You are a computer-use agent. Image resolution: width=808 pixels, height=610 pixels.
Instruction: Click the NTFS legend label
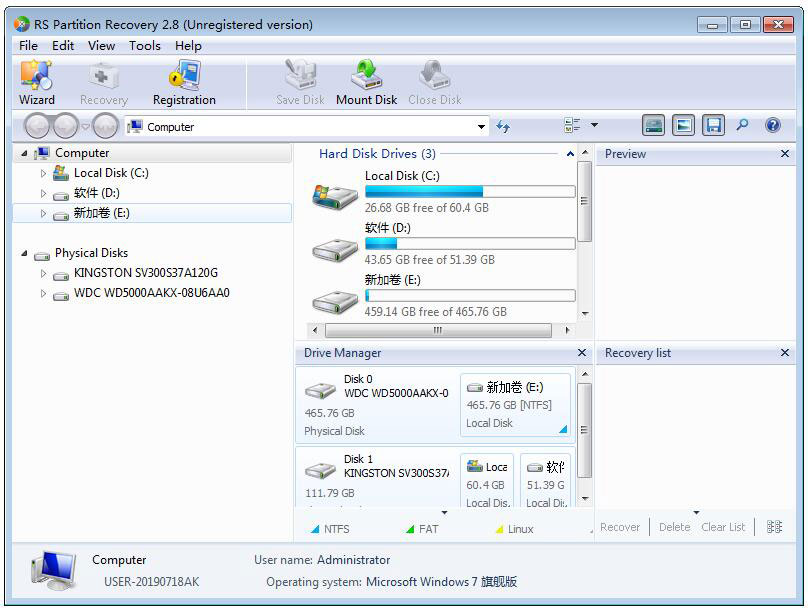pyautogui.click(x=336, y=529)
